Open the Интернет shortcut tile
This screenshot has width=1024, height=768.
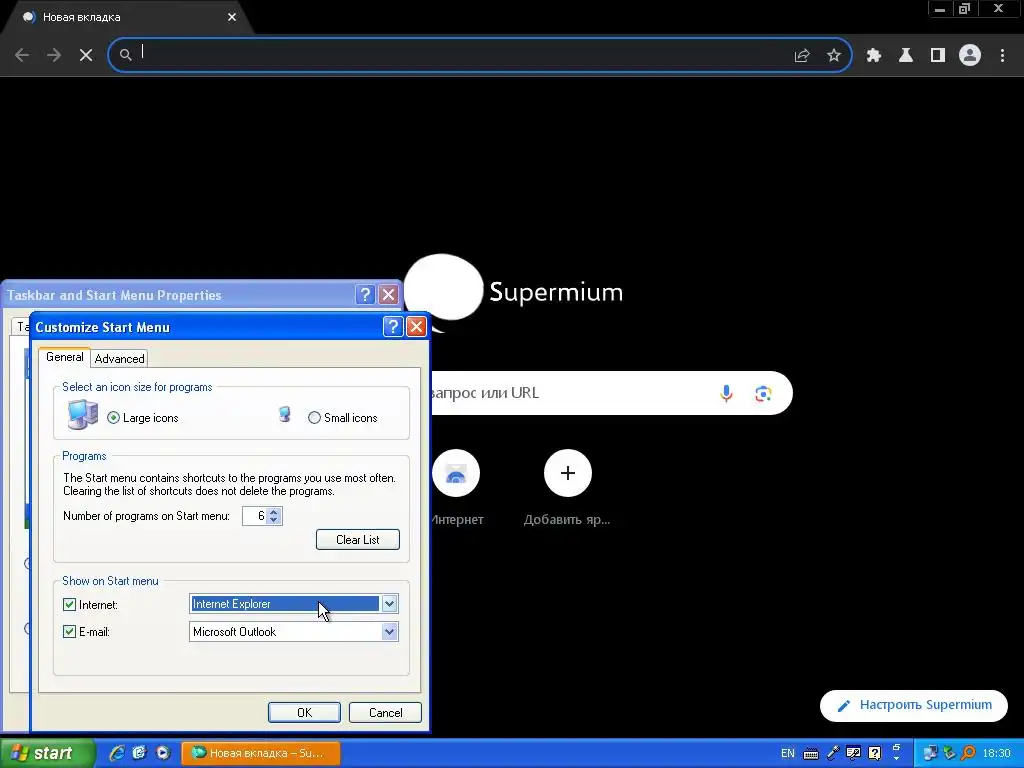[456, 473]
